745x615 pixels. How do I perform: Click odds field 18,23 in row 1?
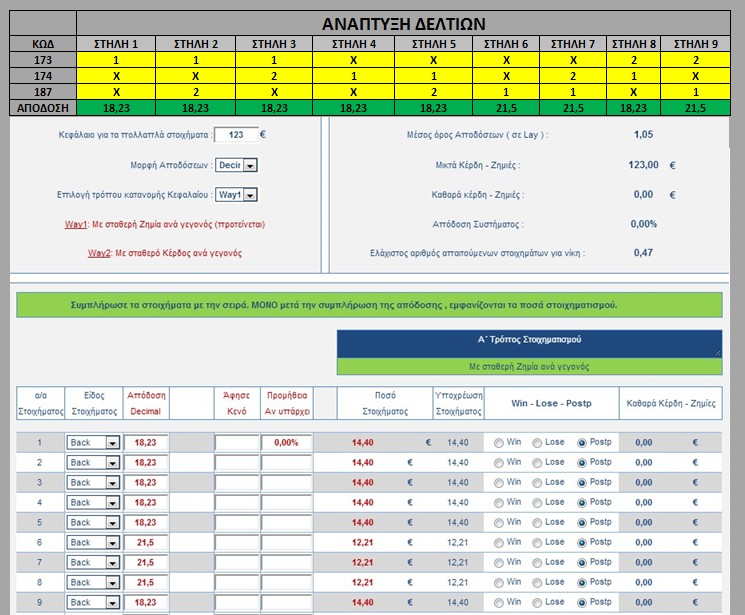[146, 442]
